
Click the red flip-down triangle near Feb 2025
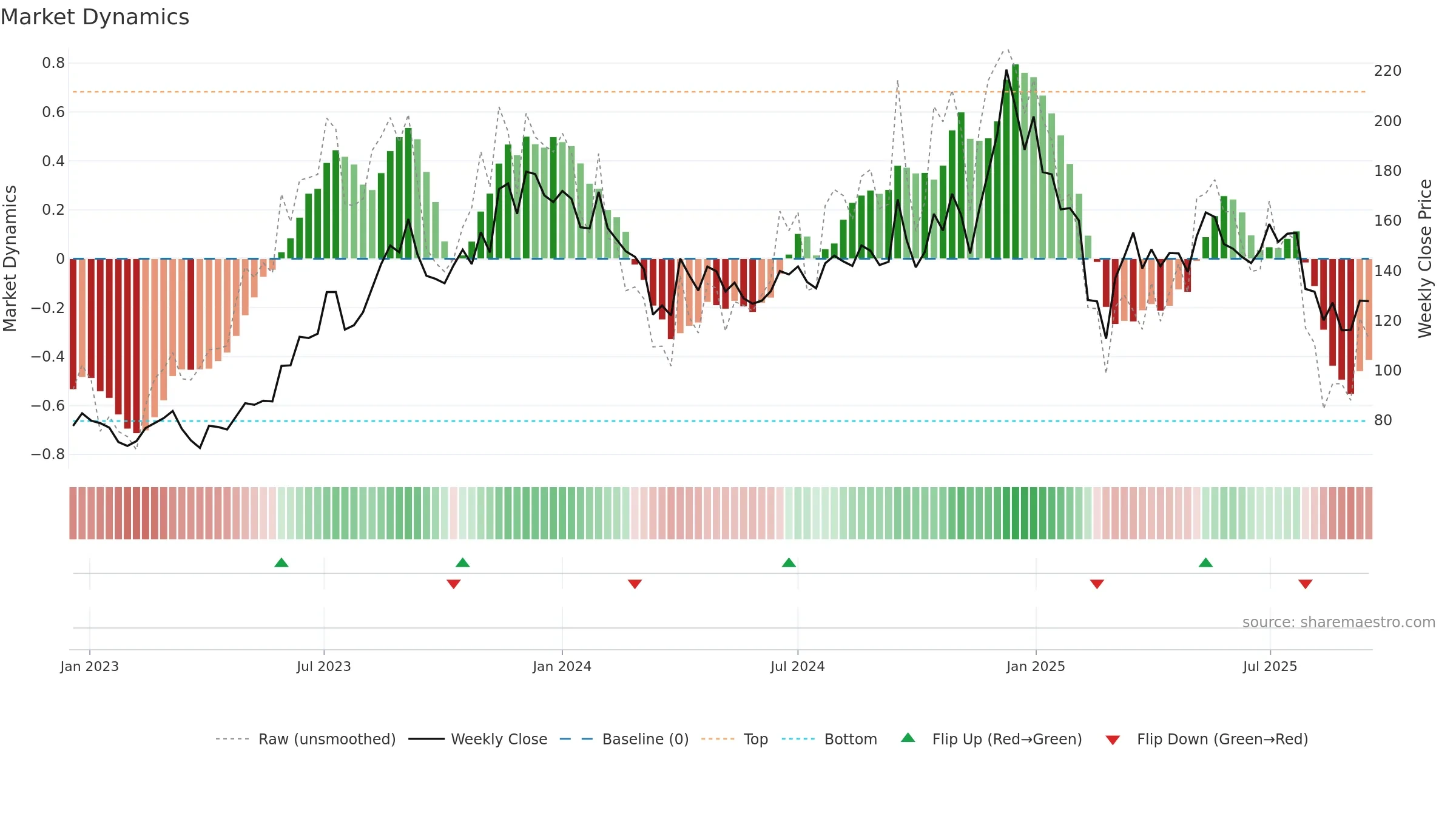pos(1097,584)
